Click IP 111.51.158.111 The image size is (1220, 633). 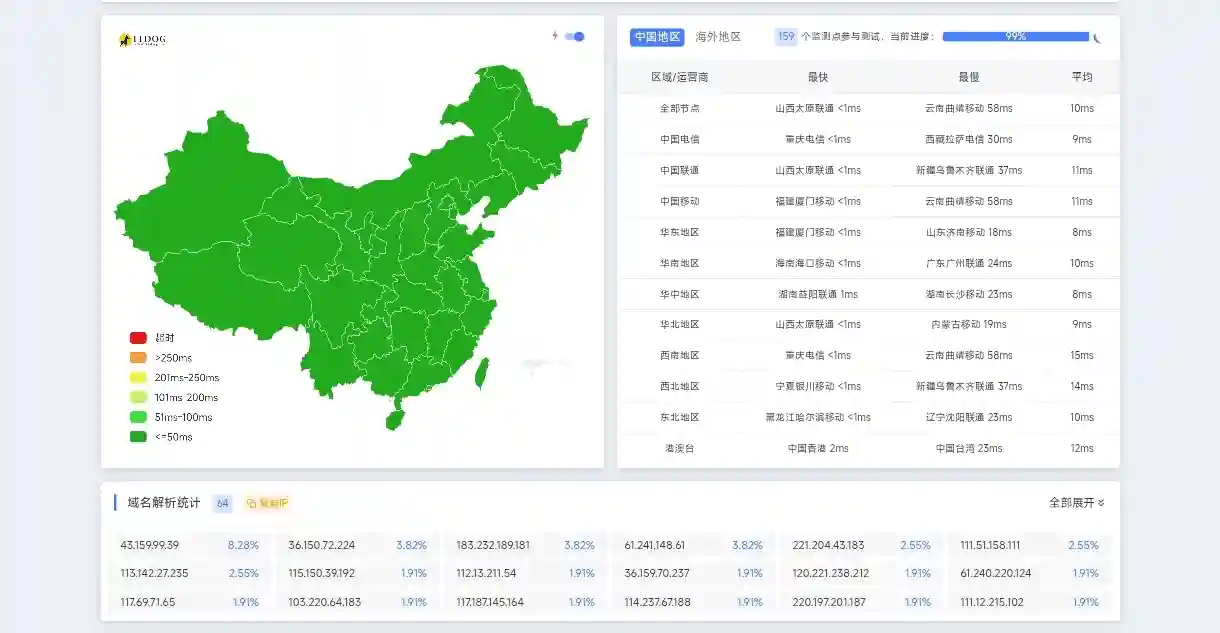click(990, 545)
